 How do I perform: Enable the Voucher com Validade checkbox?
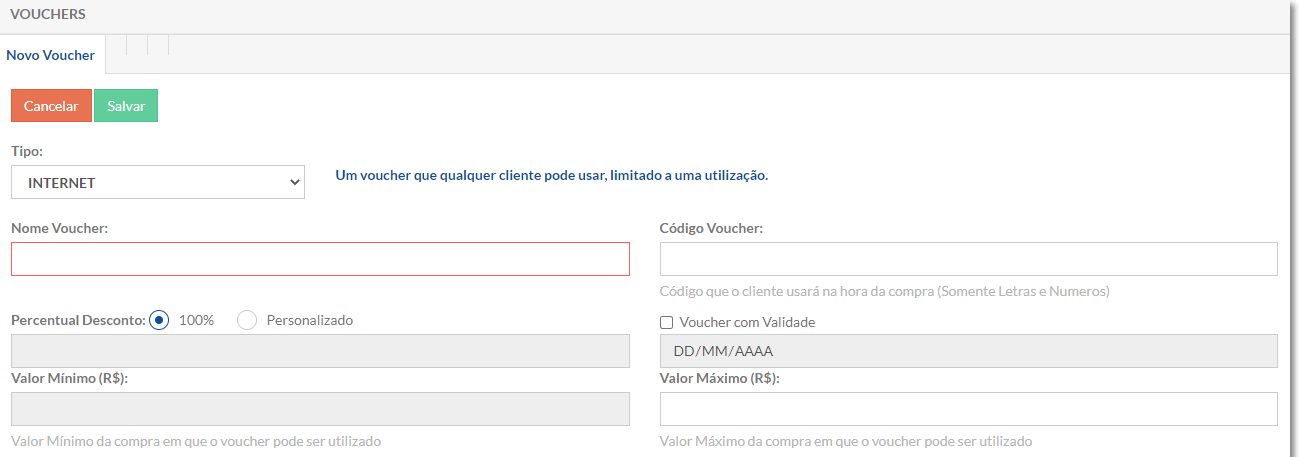(x=667, y=323)
